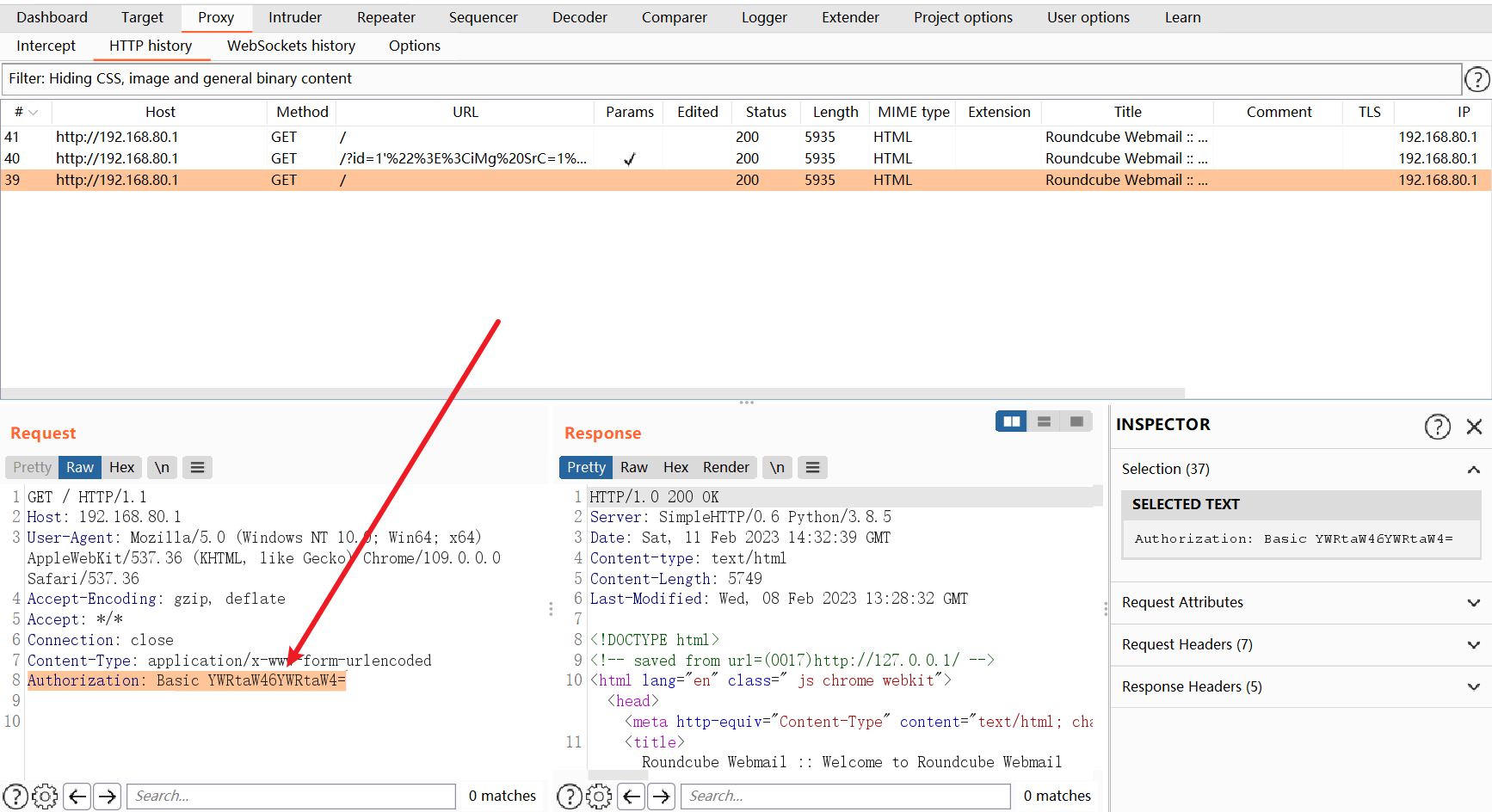Click the filter bar to edit filters

point(731,79)
